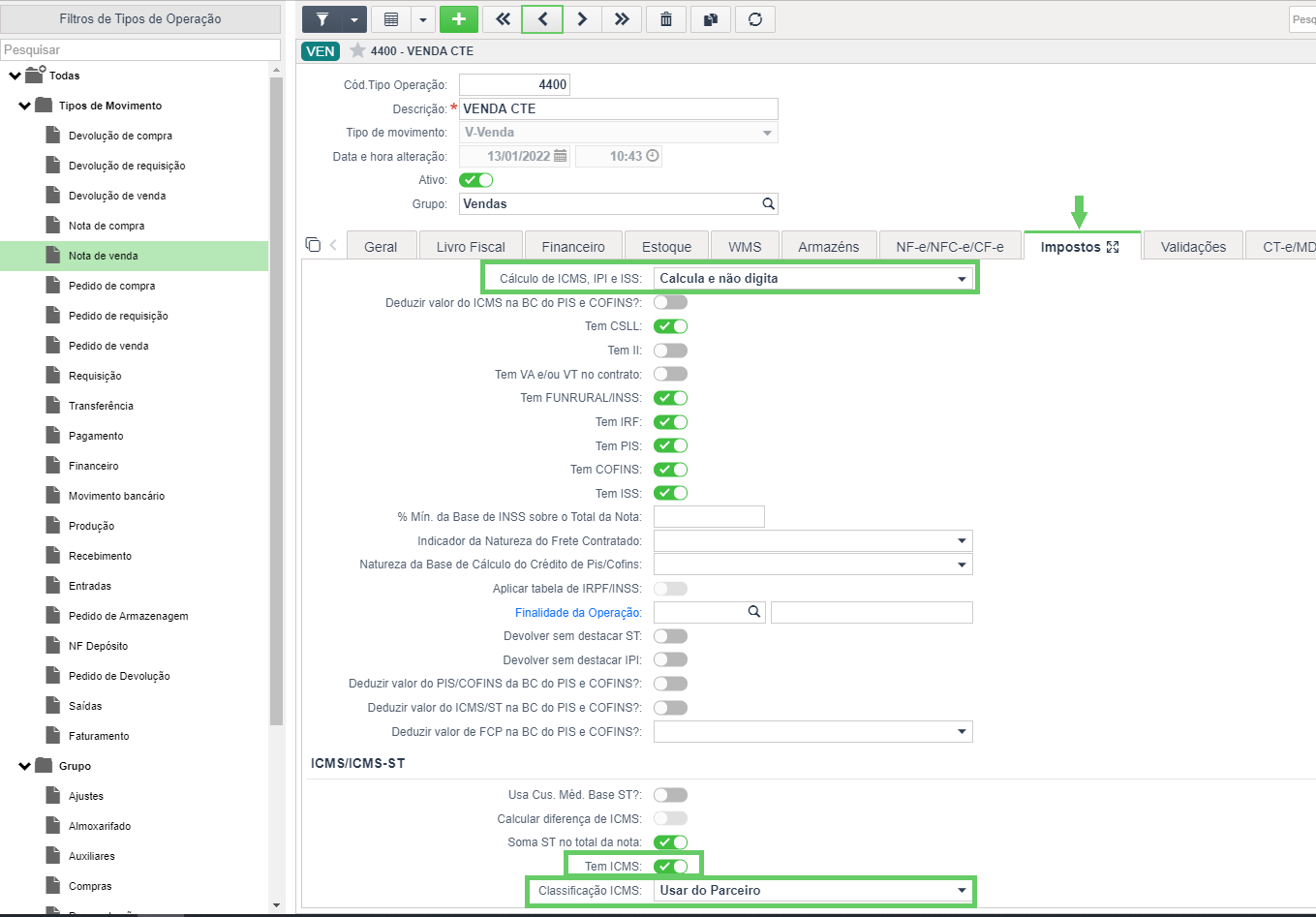Image resolution: width=1316 pixels, height=917 pixels.
Task: Click the Pesquisar search field
Action: (x=140, y=49)
